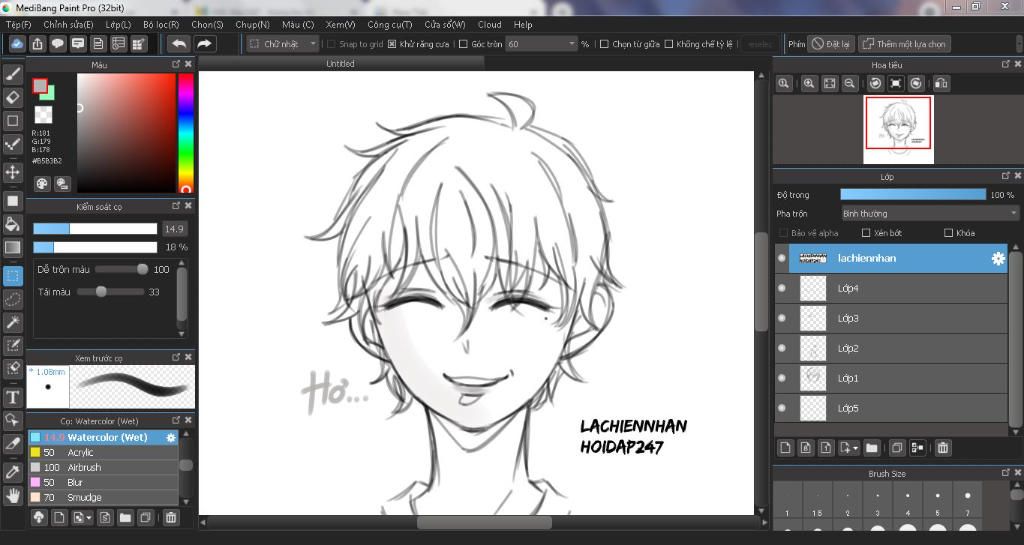The height and width of the screenshot is (545, 1024).
Task: Enable the Xén bớt checkbox
Action: coord(866,233)
